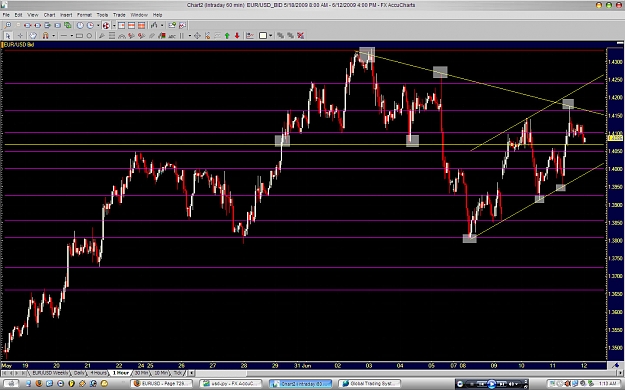Click the media player play button
Image resolution: width=625 pixels, height=390 pixels.
(x=491, y=384)
